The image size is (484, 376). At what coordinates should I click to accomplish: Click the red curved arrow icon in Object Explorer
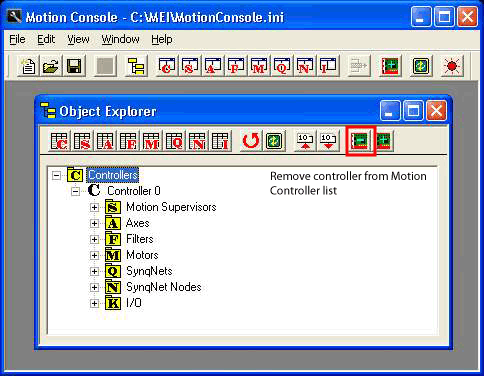pyautogui.click(x=251, y=141)
